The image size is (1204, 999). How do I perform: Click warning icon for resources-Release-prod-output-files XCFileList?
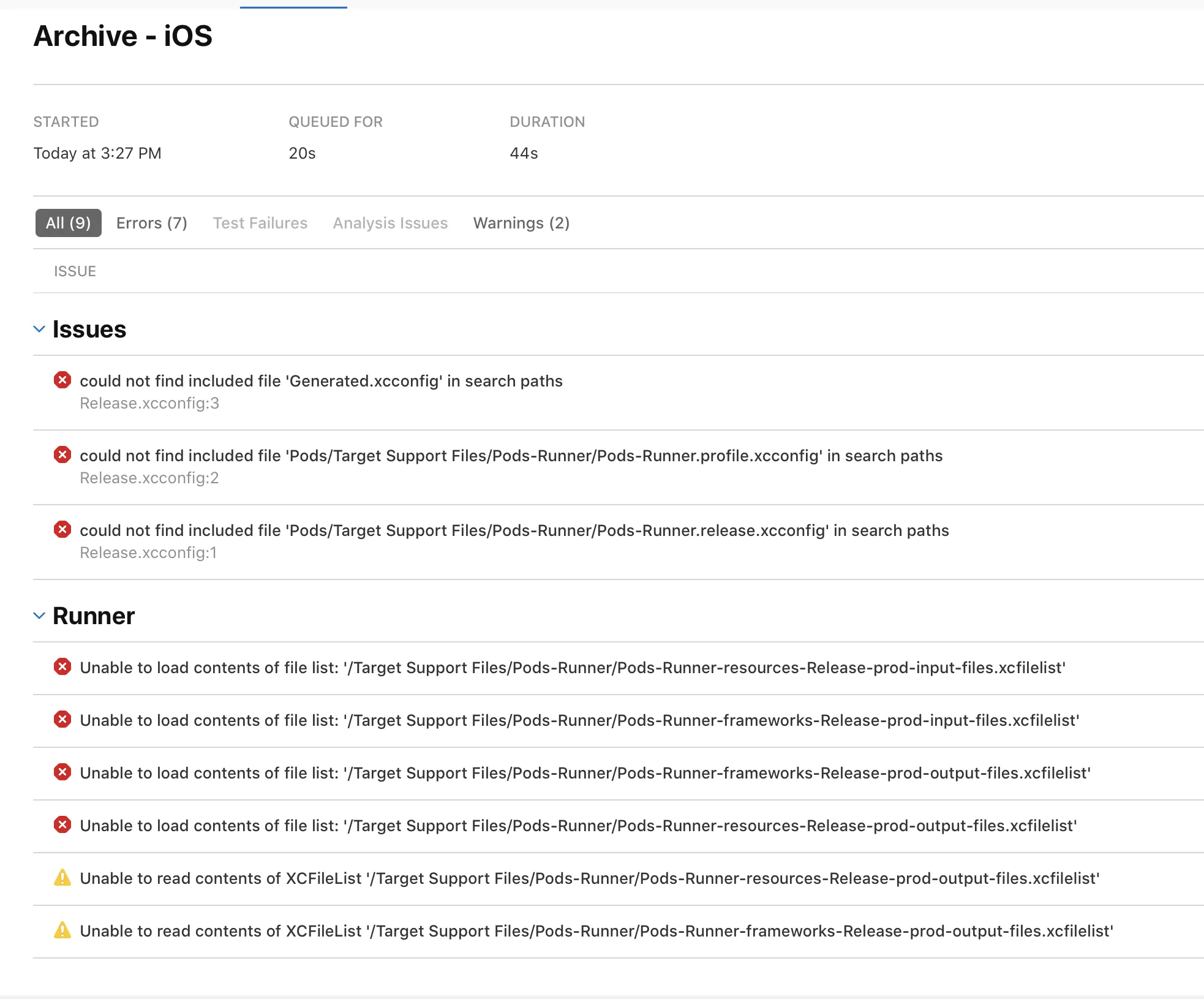coord(62,878)
